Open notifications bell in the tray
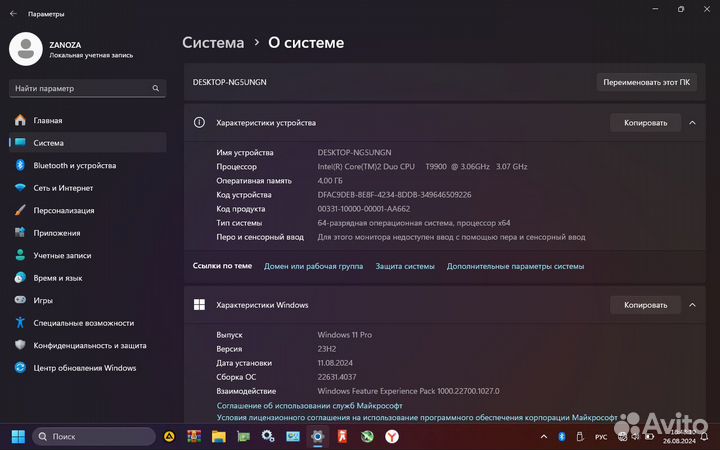The height and width of the screenshot is (450, 720). point(704,437)
